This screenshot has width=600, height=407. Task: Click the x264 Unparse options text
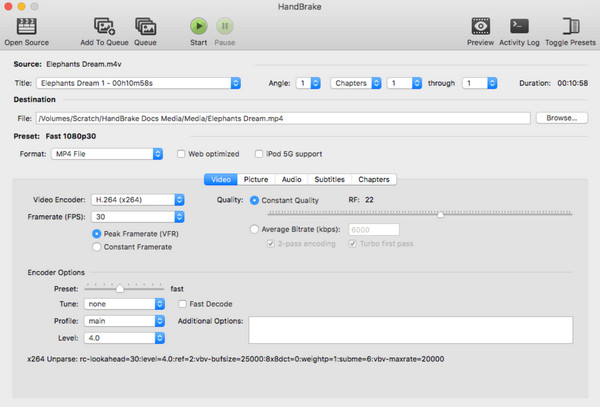(x=236, y=359)
